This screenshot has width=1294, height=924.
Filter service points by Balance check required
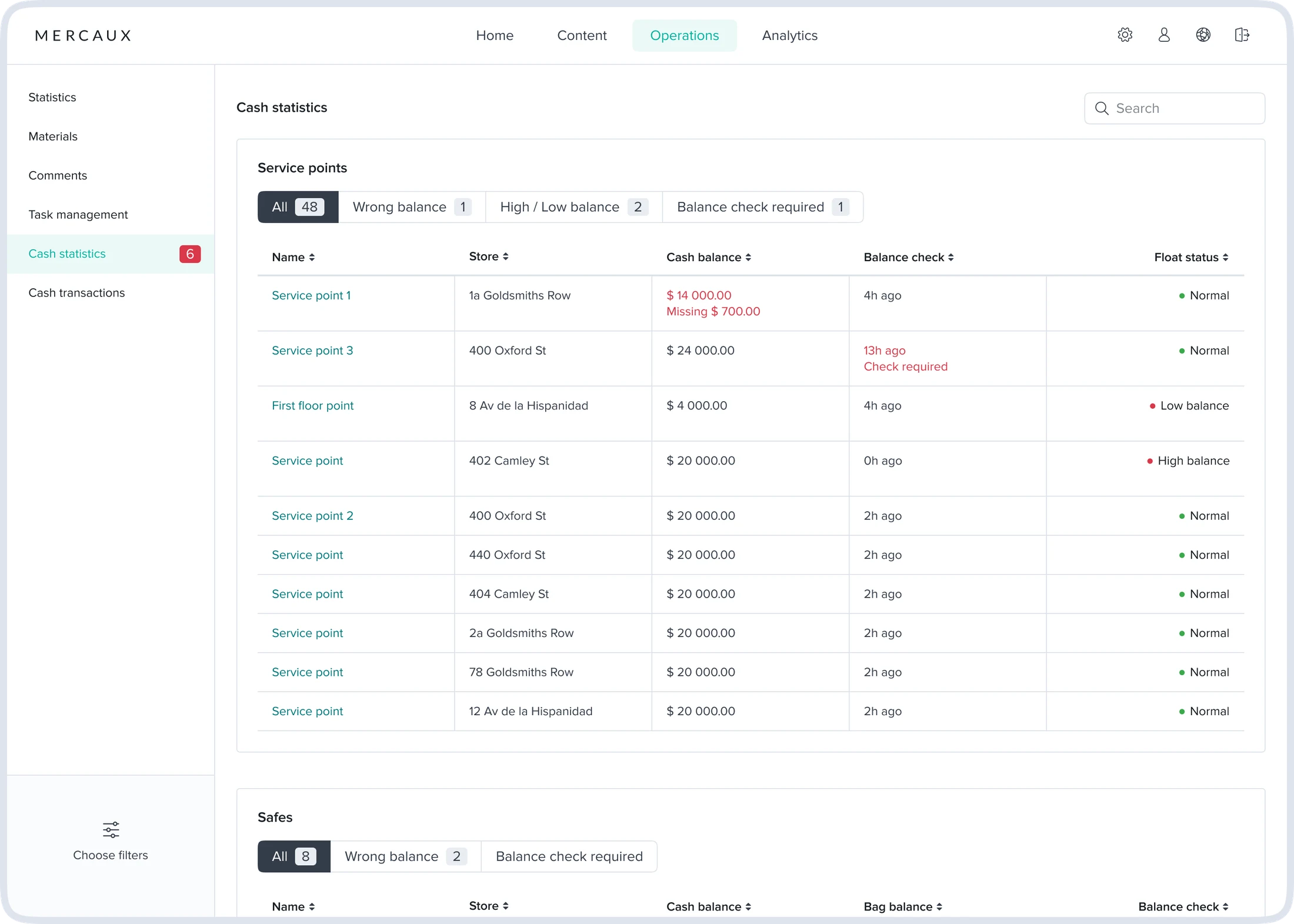point(763,207)
